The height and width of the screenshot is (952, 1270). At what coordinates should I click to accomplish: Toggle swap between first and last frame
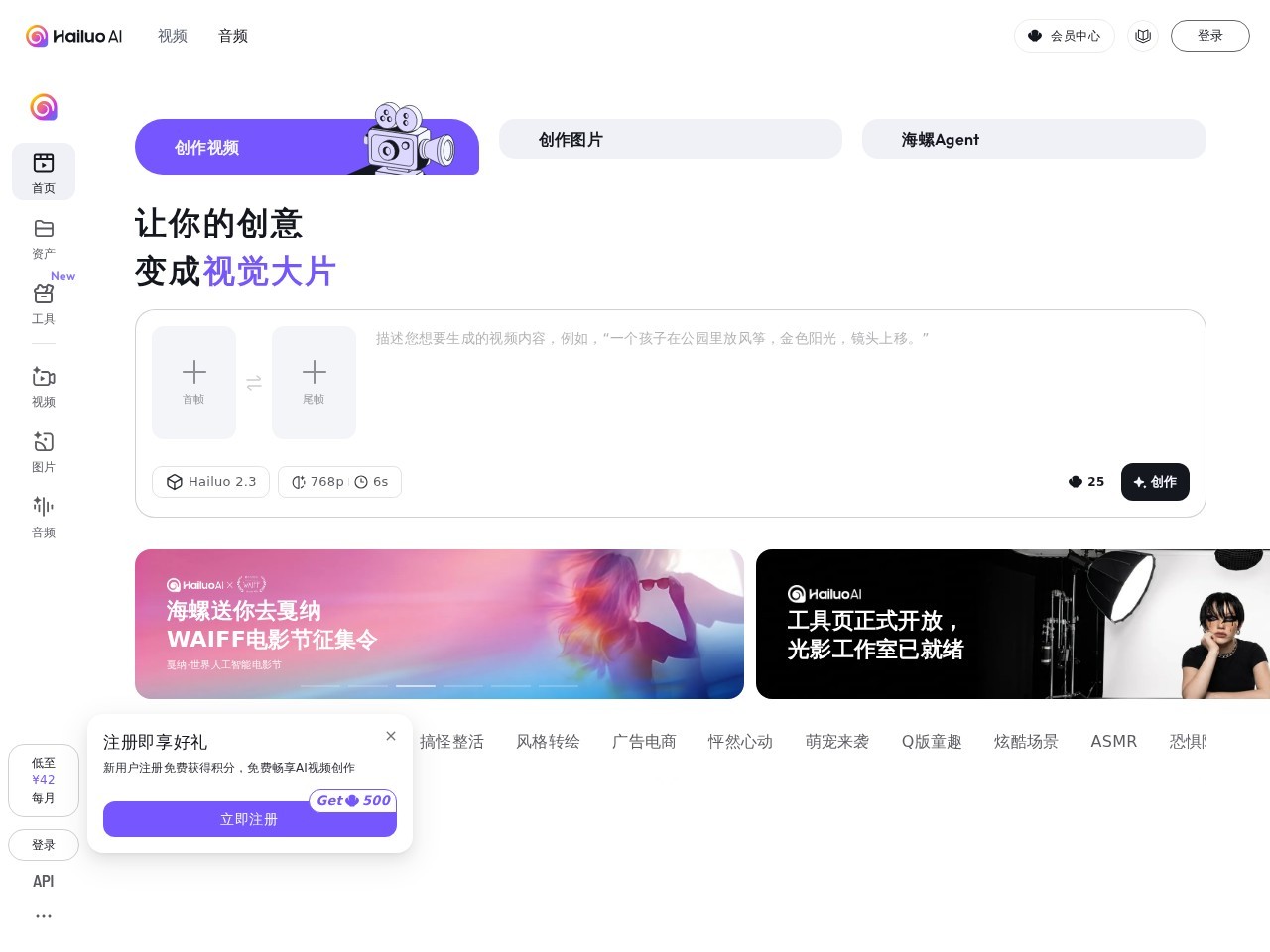point(254,382)
